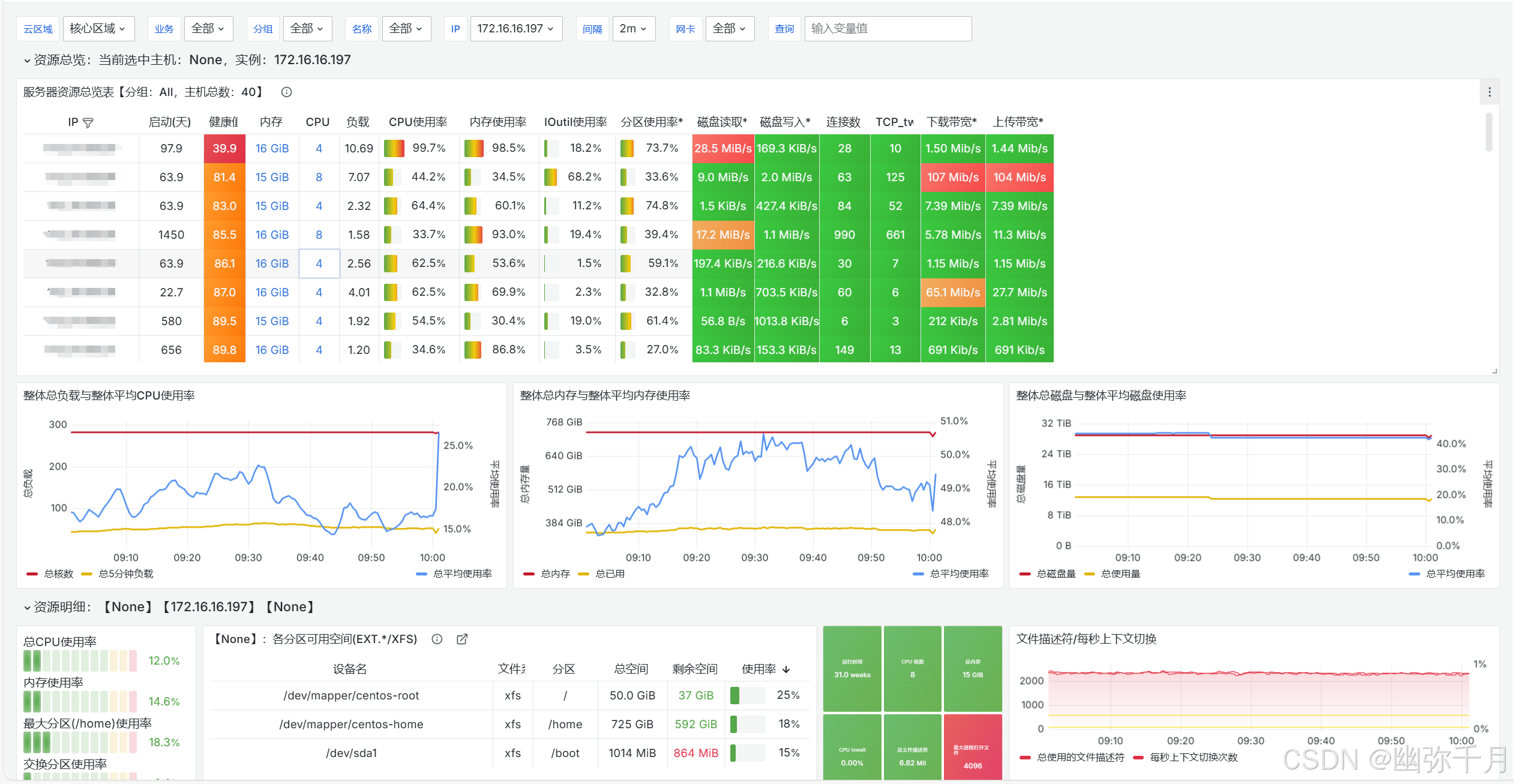Collapse the 资源明细 row section
The image size is (1514, 784).
pos(27,607)
